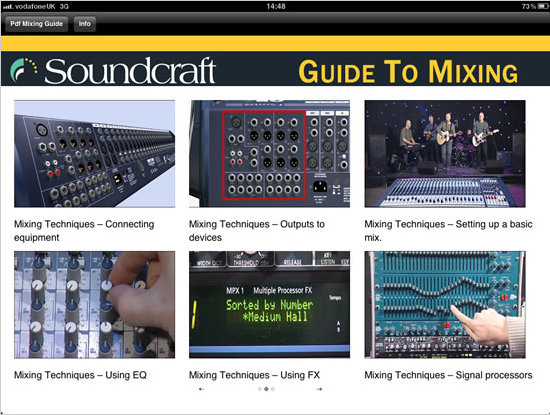Screen dimensions: 550x415
Task: Open the Setting up a basic mix thumbnail
Action: (445, 154)
